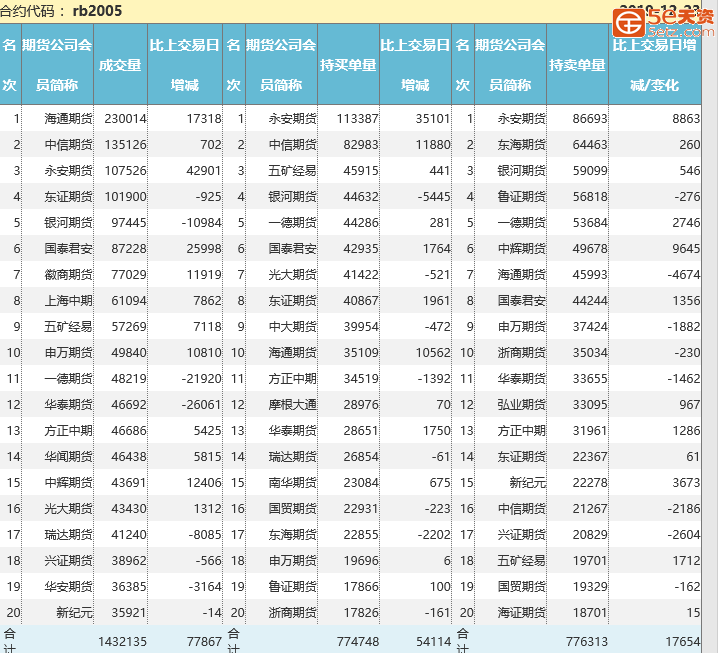720x653 pixels.
Task: Select 海通期货 in the volume ranking
Action: (x=68, y=119)
